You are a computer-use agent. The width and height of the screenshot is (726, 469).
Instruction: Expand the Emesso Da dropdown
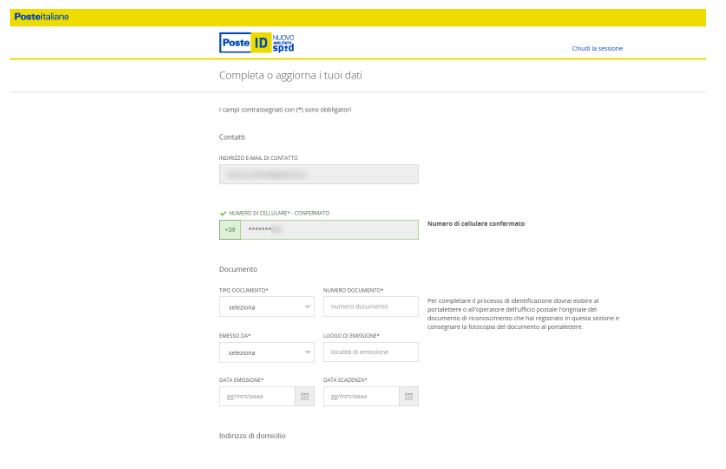pos(266,353)
